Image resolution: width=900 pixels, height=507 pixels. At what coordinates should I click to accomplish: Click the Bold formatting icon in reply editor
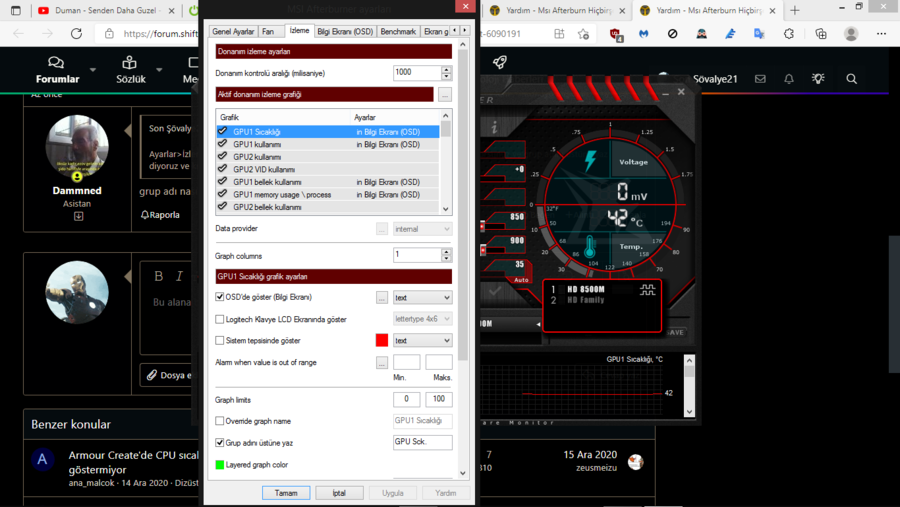click(x=159, y=276)
